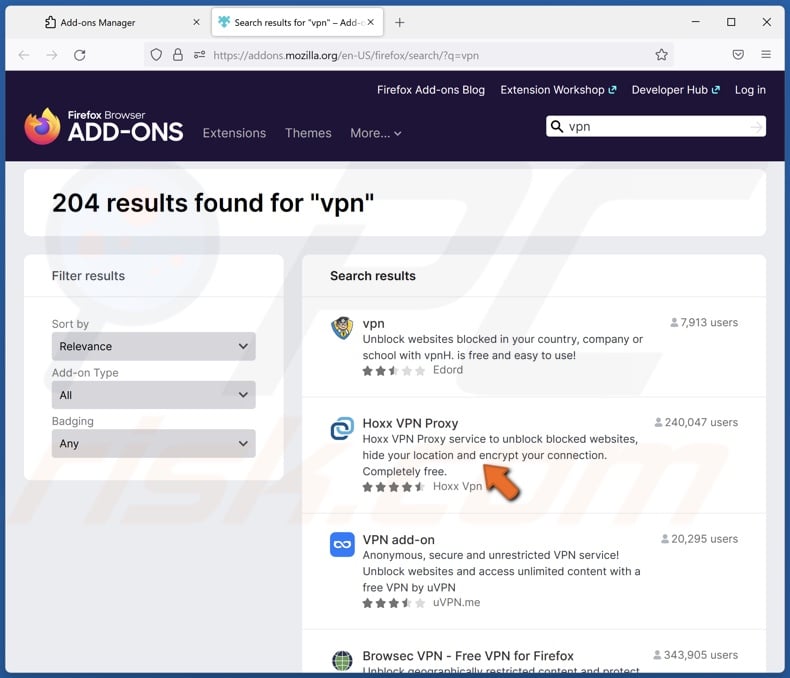This screenshot has width=790, height=678.
Task: Click the star rating of VPN add-on
Action: (393, 603)
